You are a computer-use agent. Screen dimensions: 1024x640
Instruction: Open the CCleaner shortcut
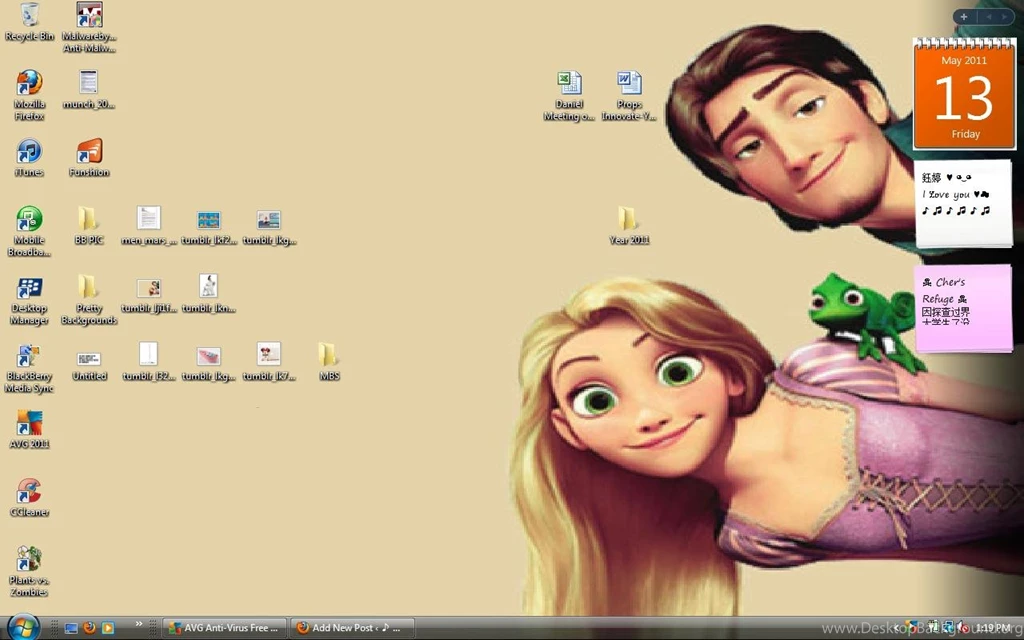pyautogui.click(x=29, y=498)
